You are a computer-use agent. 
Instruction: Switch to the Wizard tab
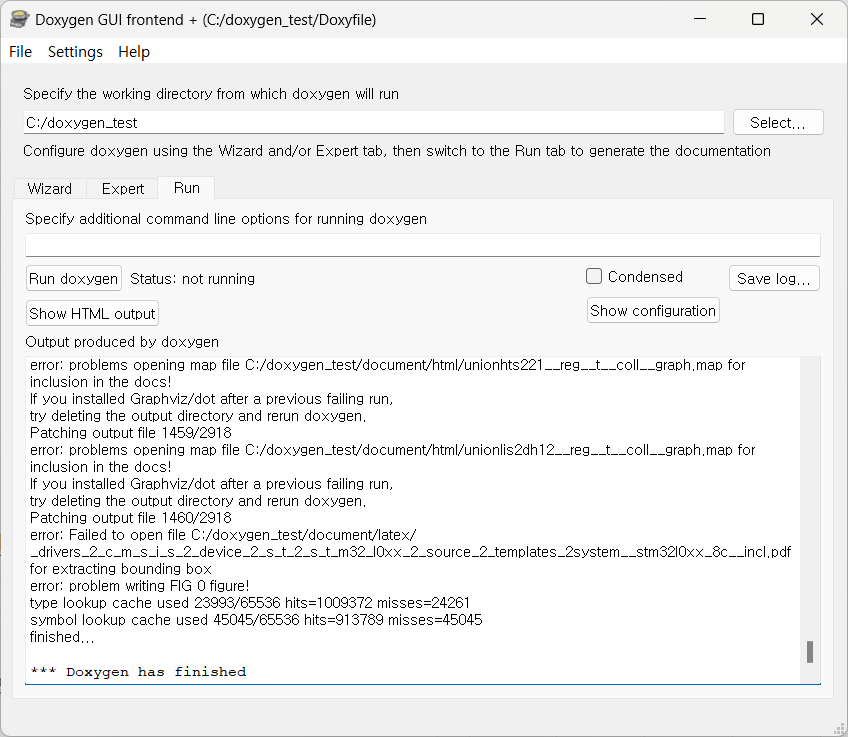tap(50, 189)
